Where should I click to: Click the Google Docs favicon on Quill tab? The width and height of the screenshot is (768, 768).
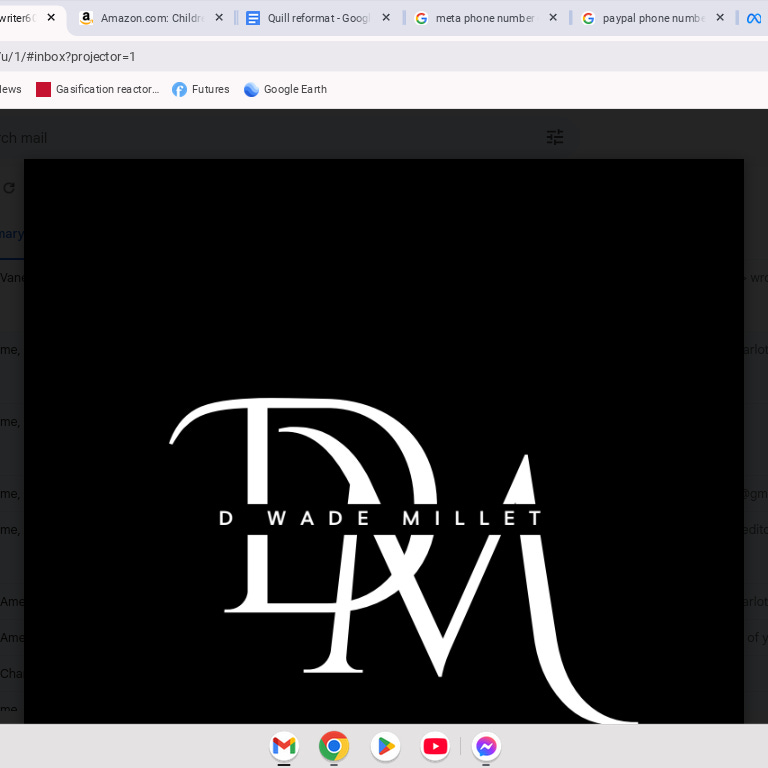[253, 18]
